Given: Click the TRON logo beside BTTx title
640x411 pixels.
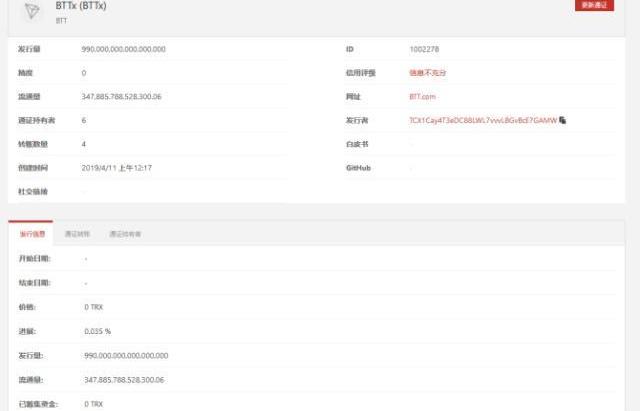Looking at the screenshot, I should pyautogui.click(x=32, y=11).
